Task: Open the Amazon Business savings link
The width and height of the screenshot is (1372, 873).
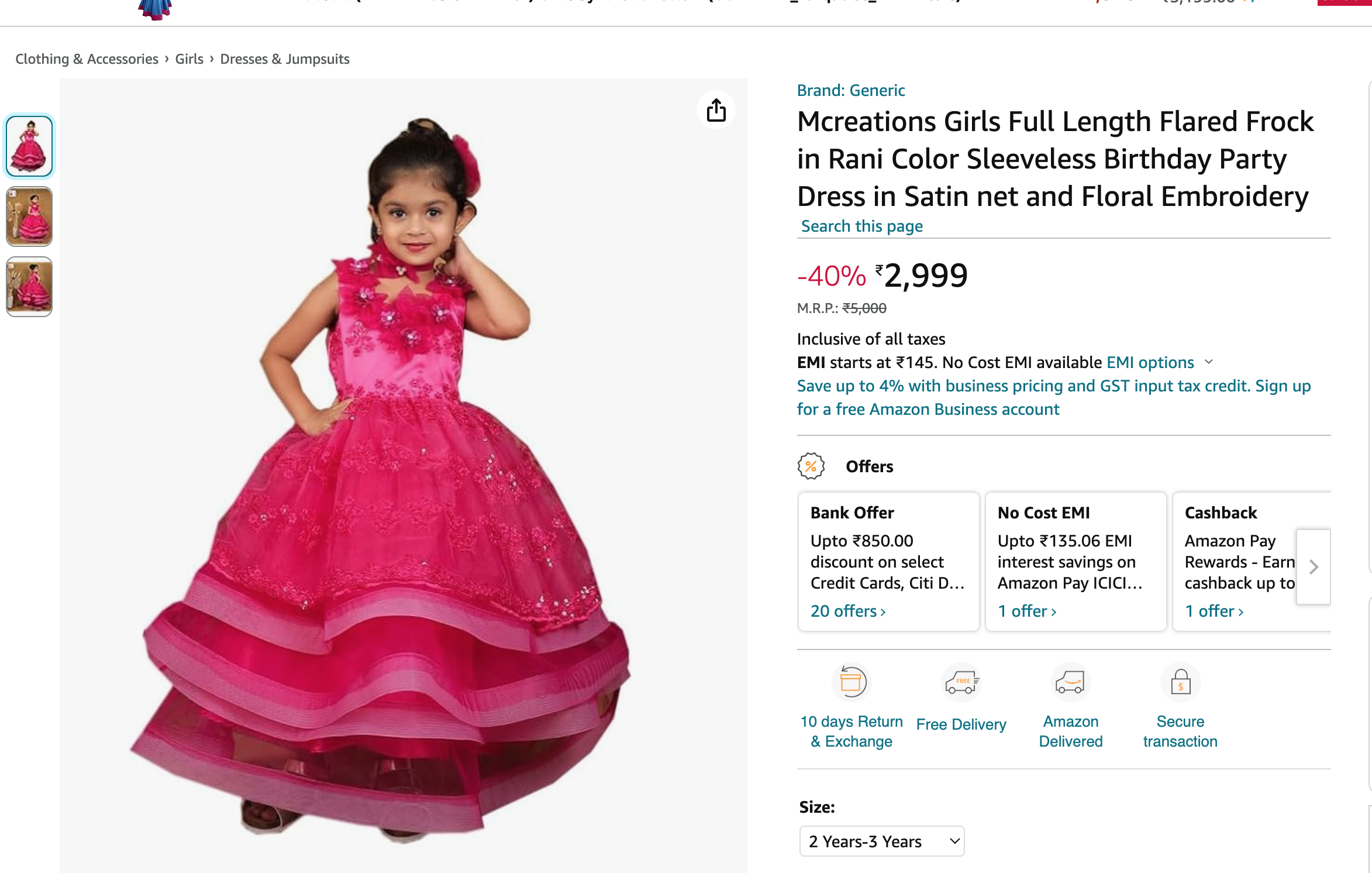Action: [x=1054, y=397]
